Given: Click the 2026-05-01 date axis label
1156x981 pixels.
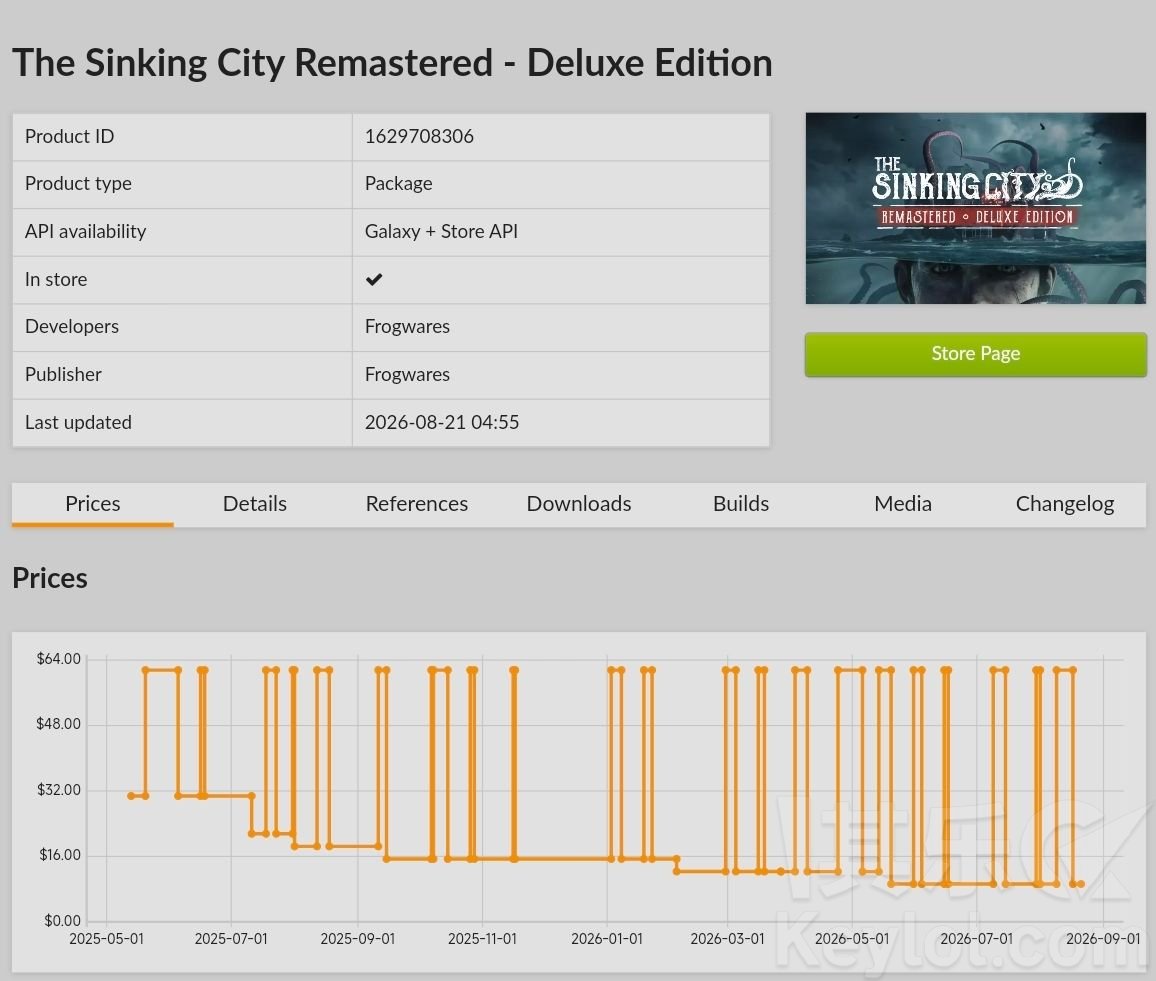Looking at the screenshot, I should coord(852,939).
